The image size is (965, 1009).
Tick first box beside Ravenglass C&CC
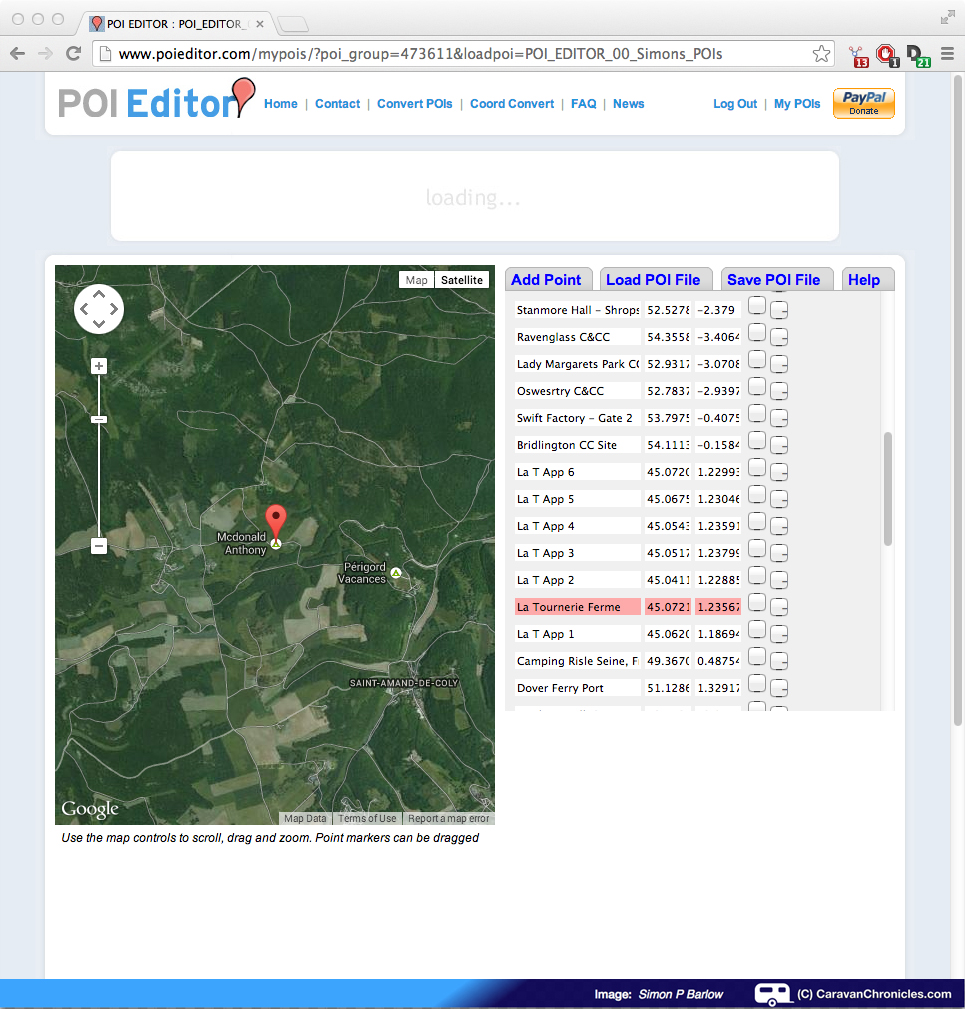[757, 332]
